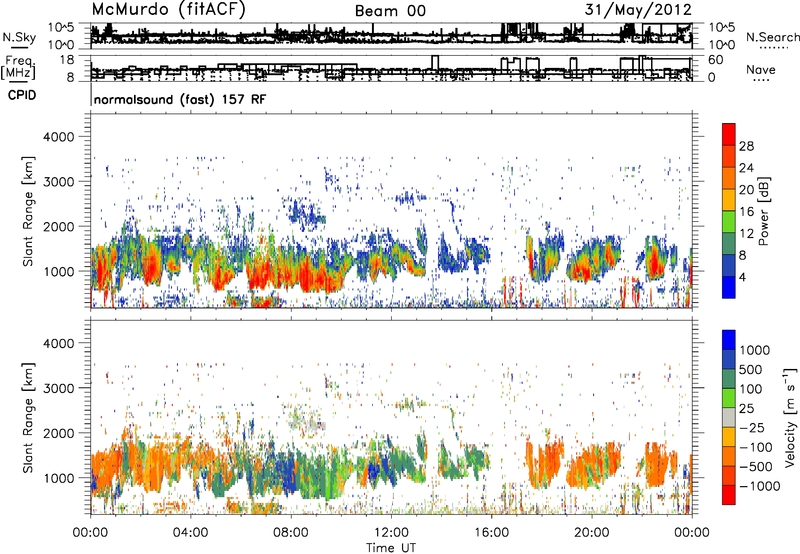The image size is (800, 554).
Task: Click the 28 label on power colorbar
Action: [746, 146]
